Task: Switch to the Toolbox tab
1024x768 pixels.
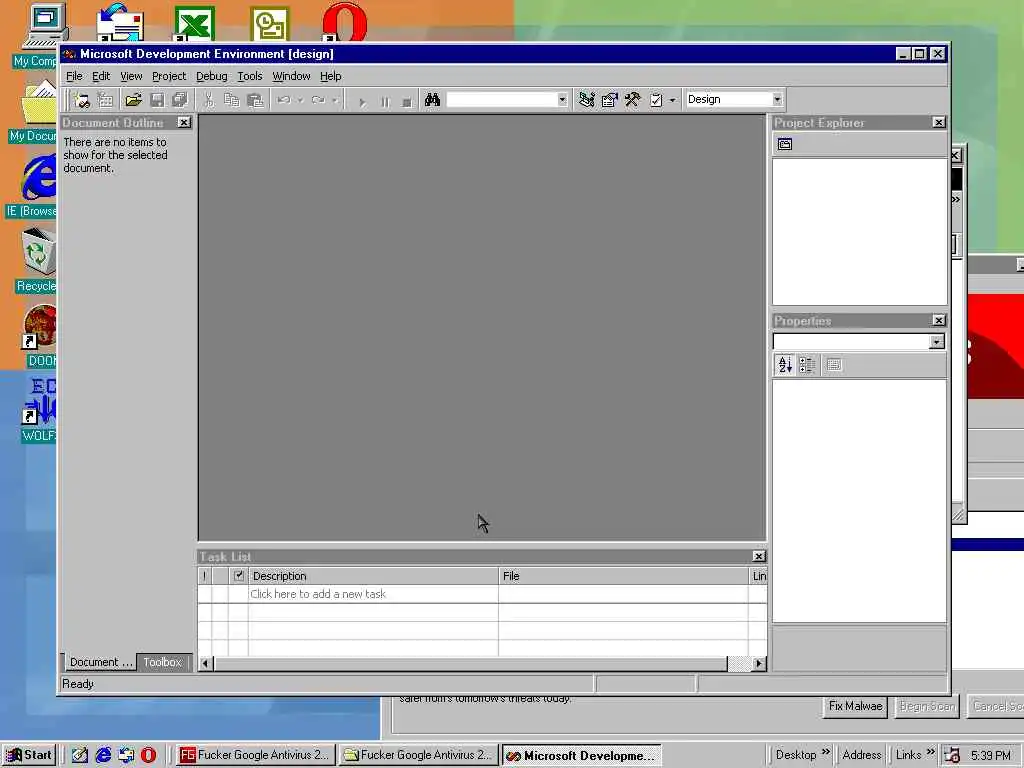Action: (163, 662)
